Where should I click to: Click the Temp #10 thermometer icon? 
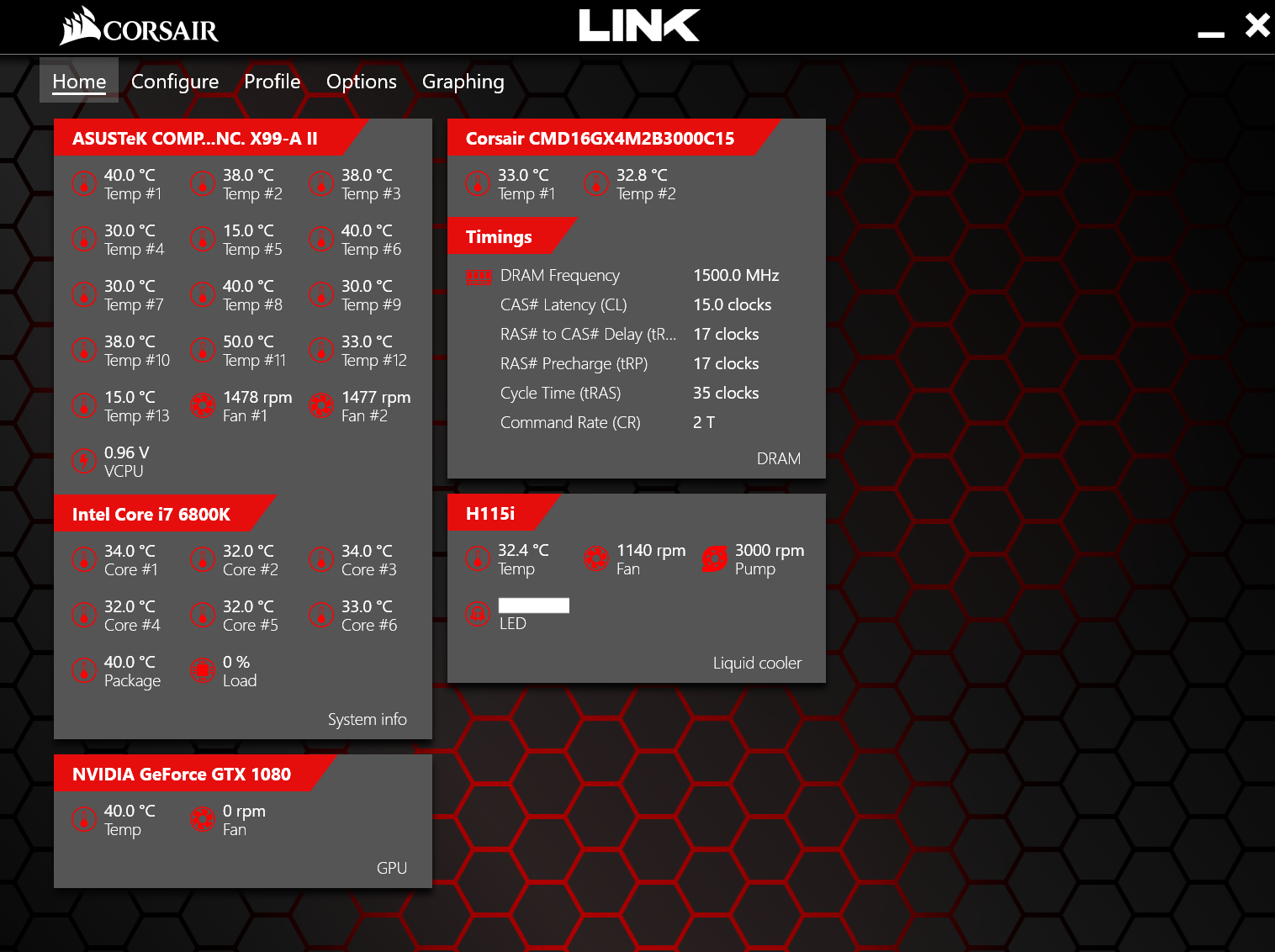coord(84,351)
